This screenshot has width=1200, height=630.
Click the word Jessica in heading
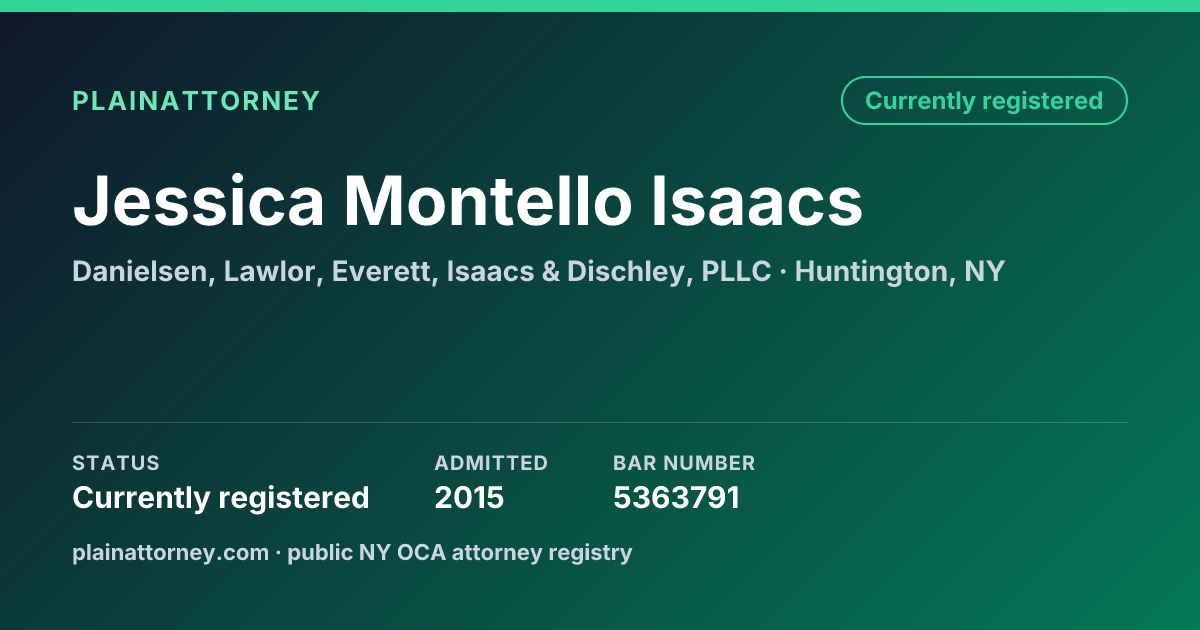point(198,200)
